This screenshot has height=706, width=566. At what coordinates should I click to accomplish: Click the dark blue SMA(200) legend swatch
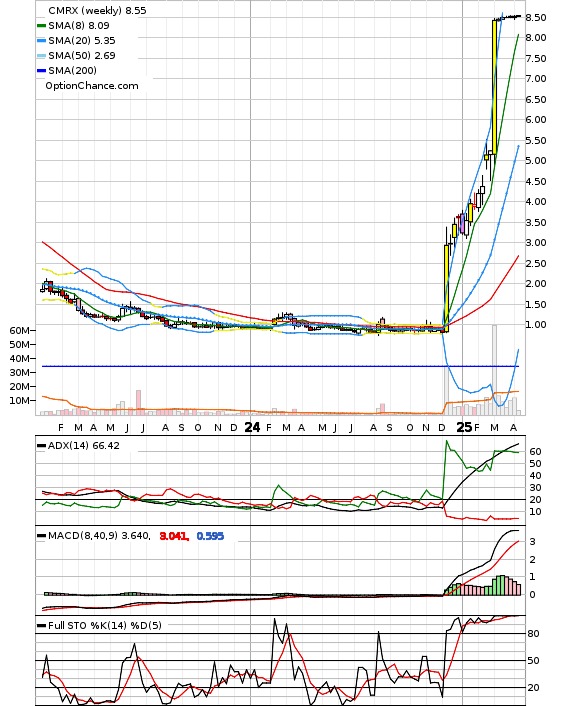(41, 70)
